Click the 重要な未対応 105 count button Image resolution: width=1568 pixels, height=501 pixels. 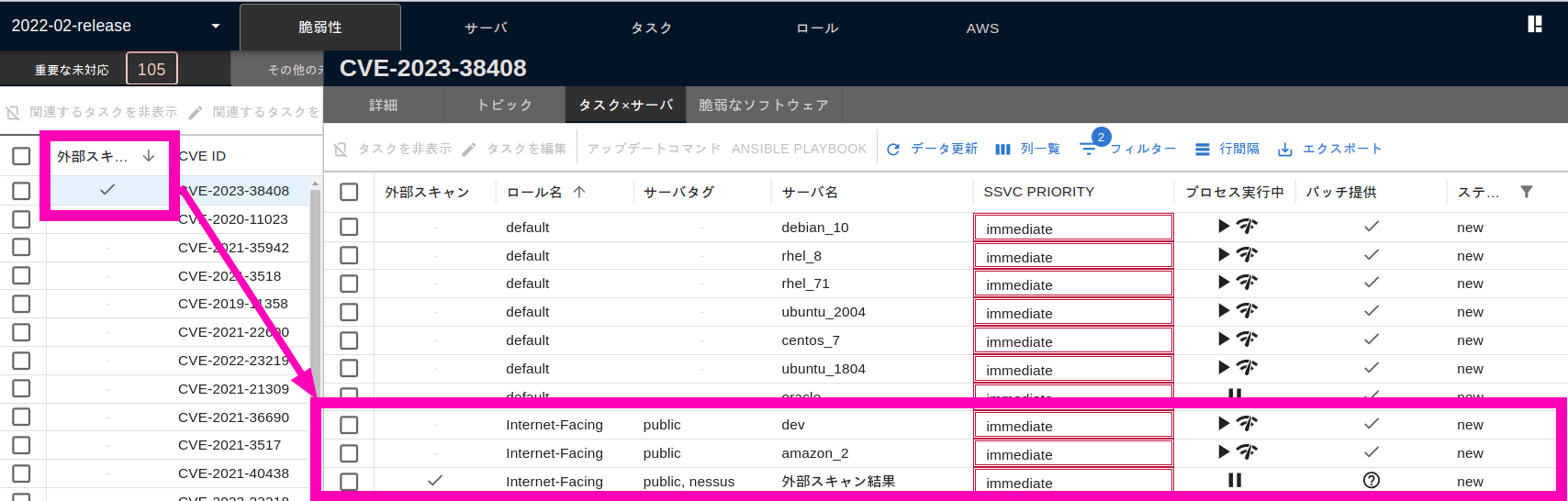151,69
